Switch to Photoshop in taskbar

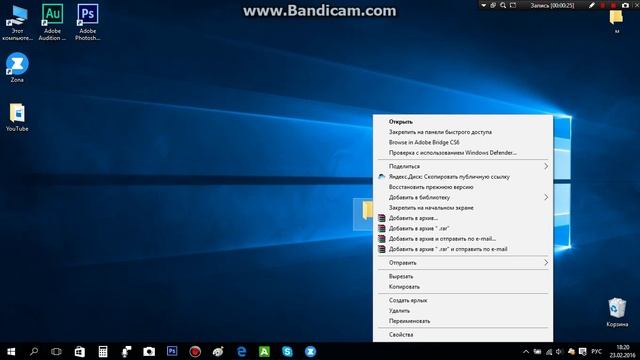tap(172, 351)
